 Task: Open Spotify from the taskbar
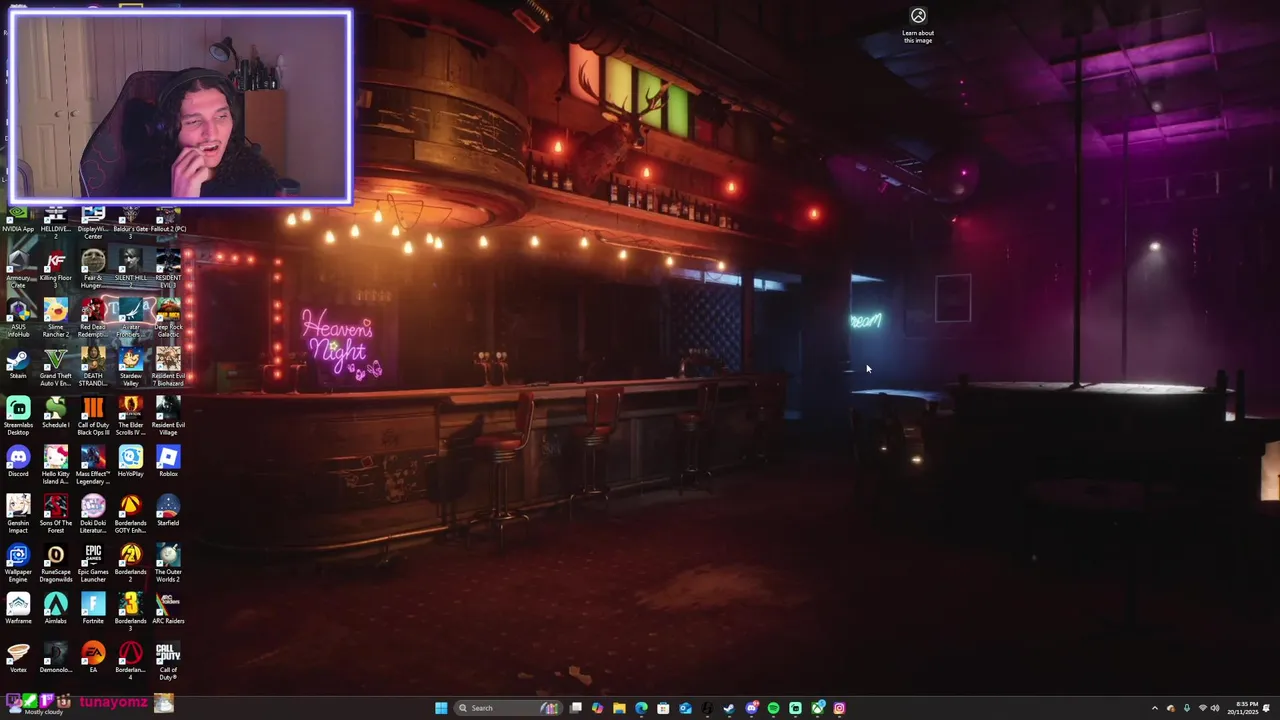[x=773, y=708]
